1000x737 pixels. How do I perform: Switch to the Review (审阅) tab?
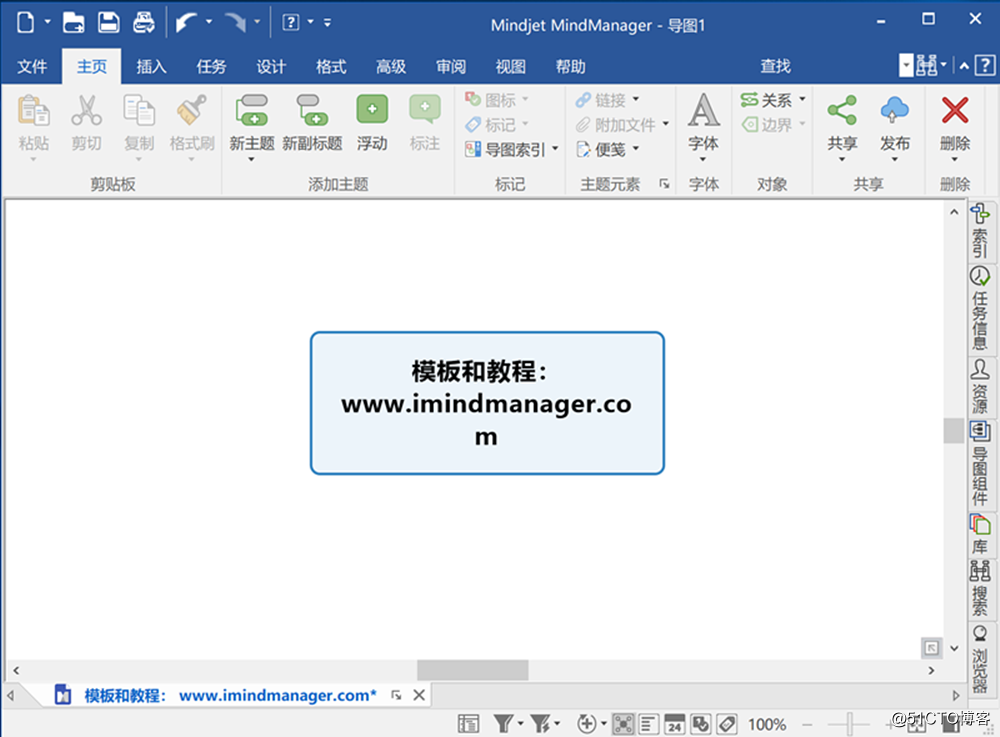451,66
